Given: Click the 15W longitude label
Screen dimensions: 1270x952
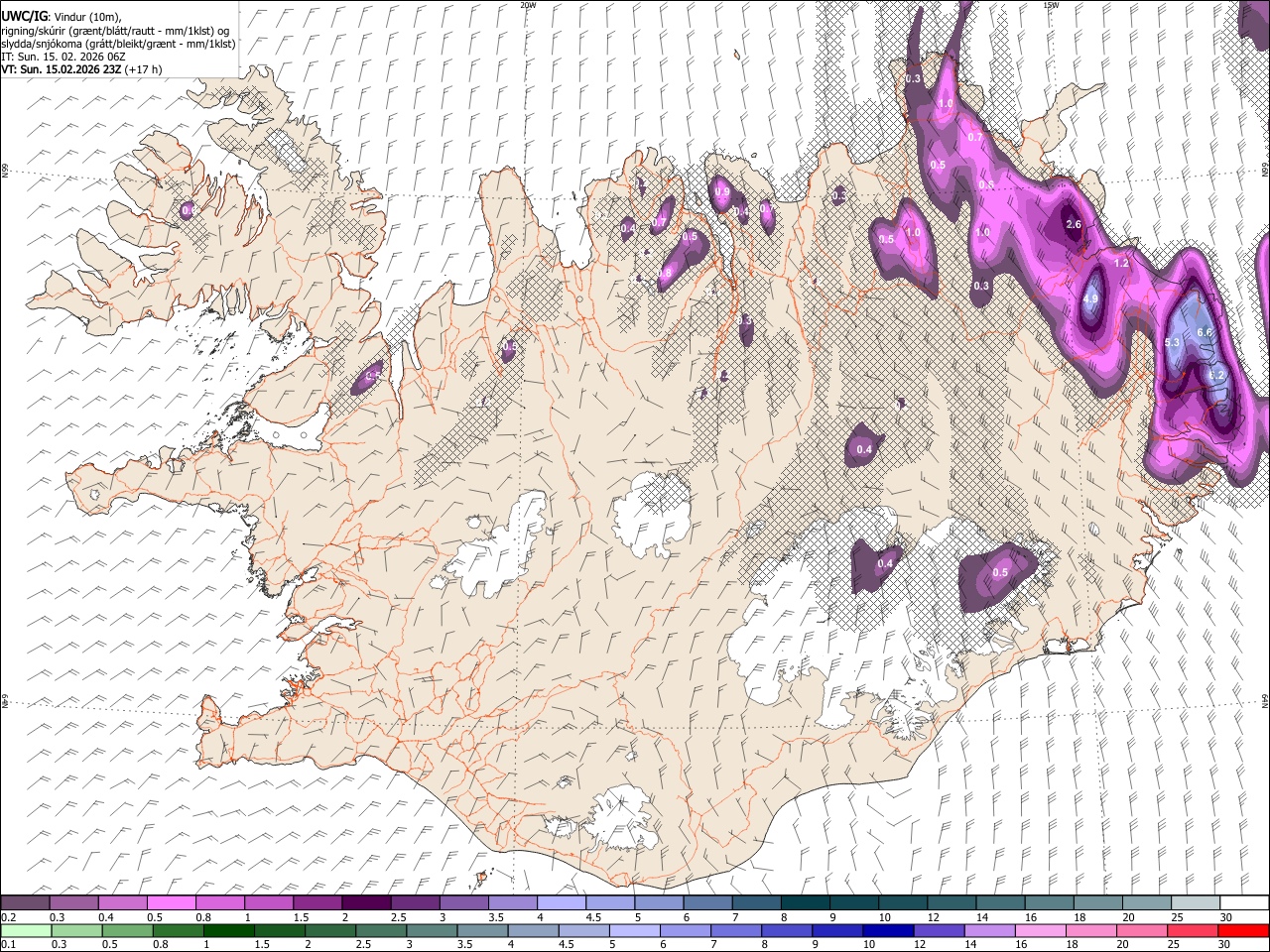Looking at the screenshot, I should (1051, 5).
